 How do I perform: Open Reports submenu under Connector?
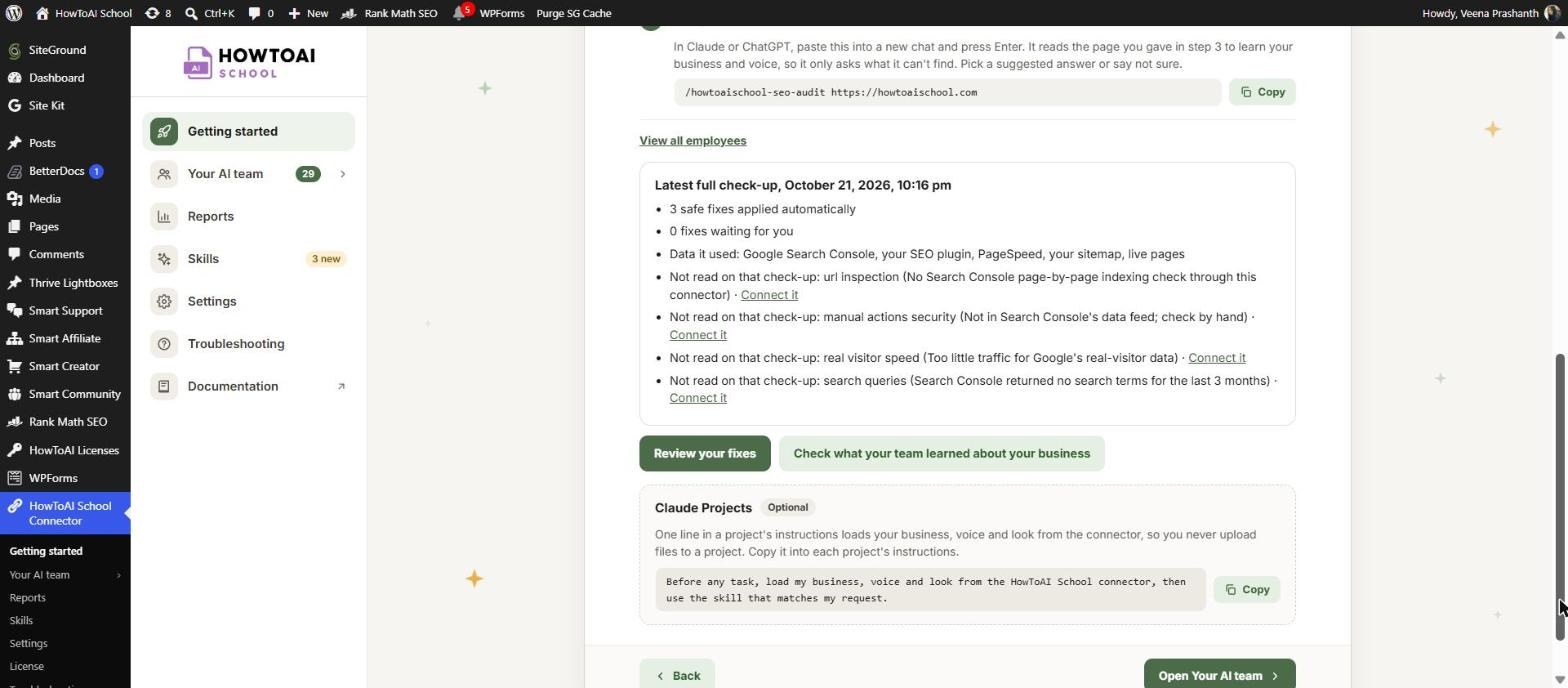(x=27, y=598)
